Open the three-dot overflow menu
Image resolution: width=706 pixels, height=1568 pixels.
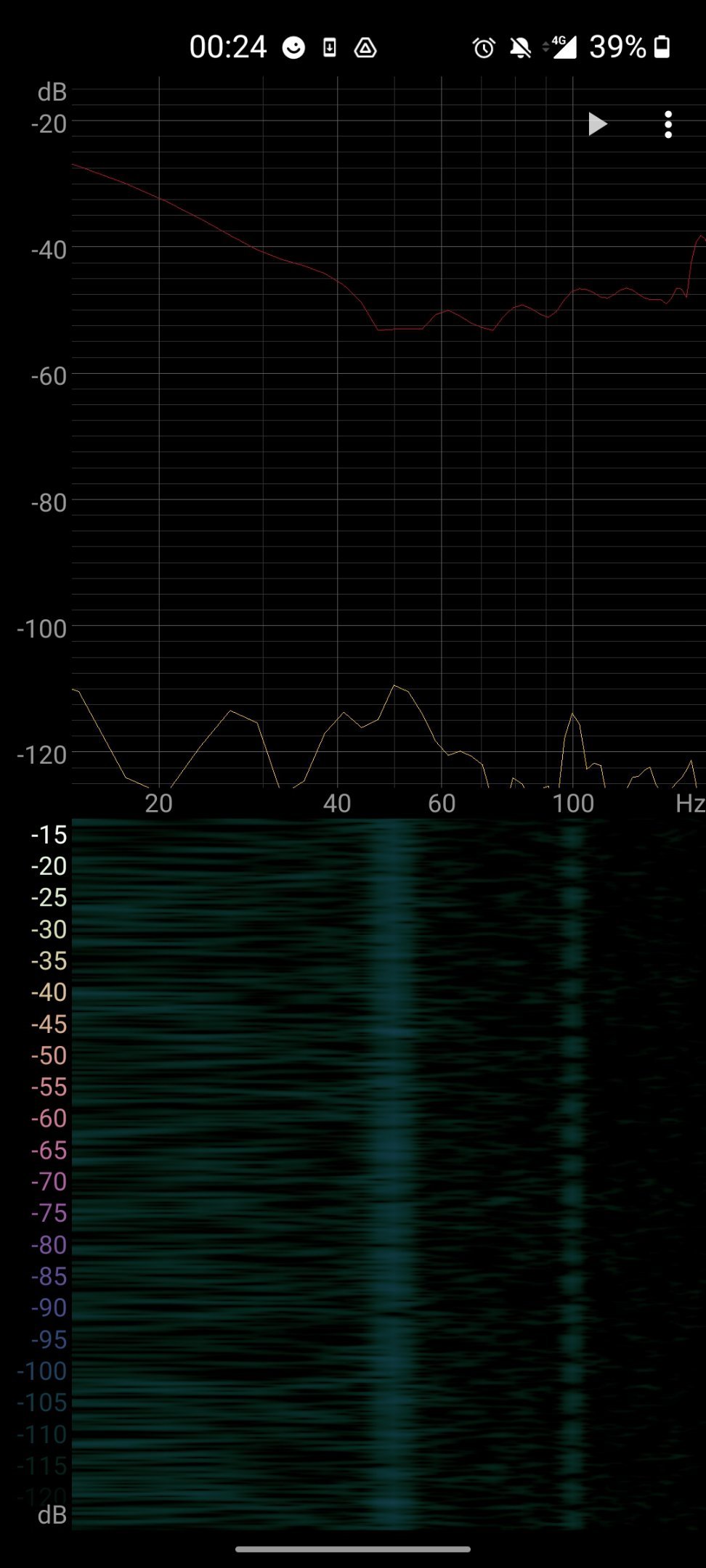668,124
